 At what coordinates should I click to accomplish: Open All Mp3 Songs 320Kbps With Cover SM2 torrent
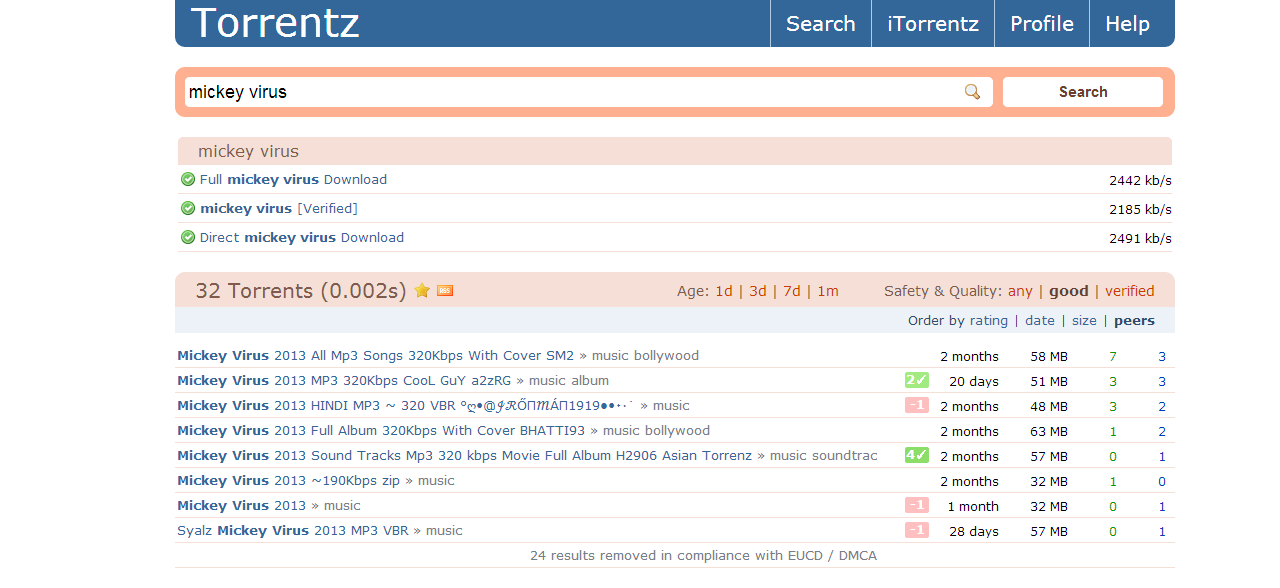tap(376, 355)
